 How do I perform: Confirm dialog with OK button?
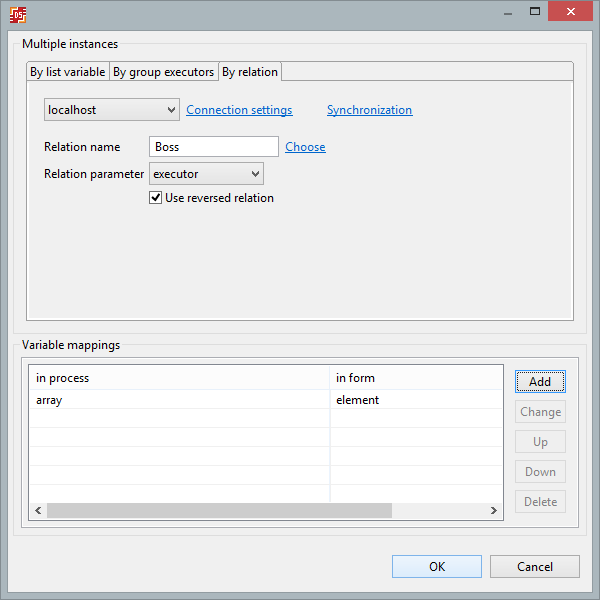(437, 566)
